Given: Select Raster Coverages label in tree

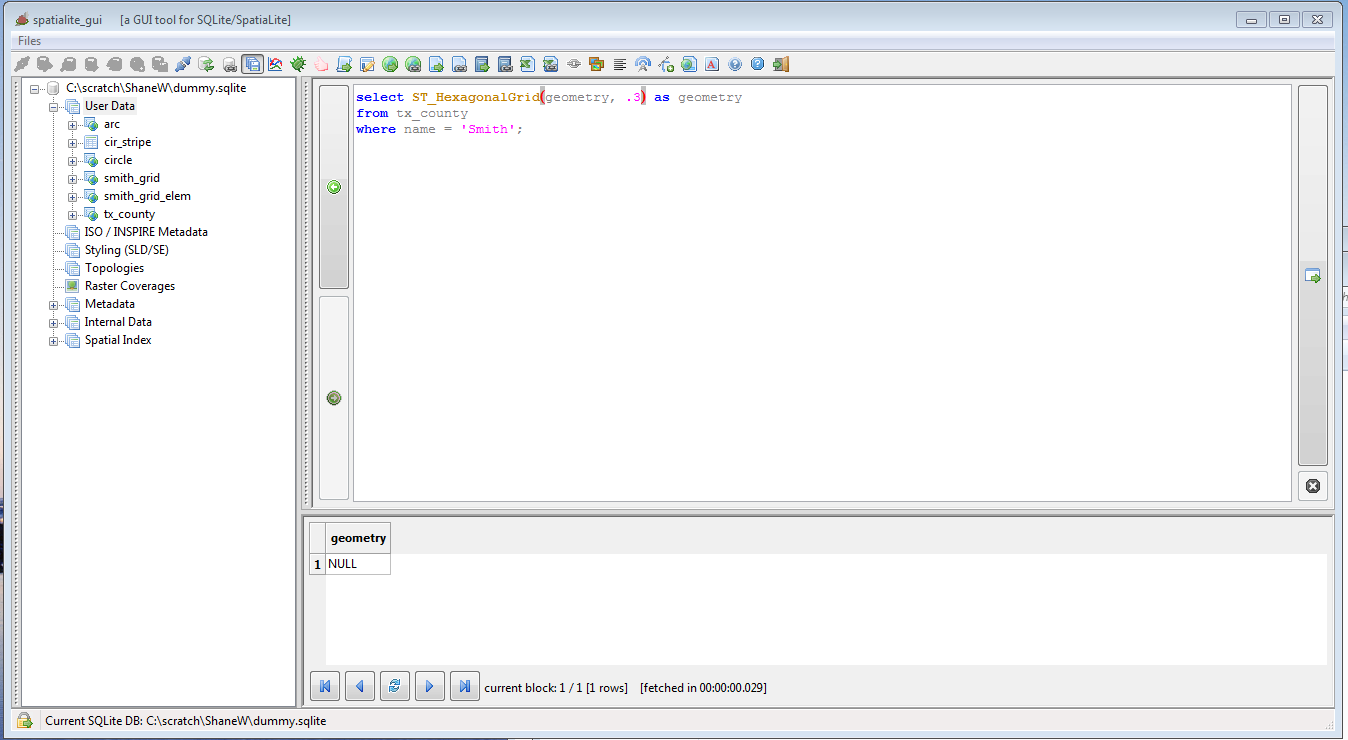Looking at the screenshot, I should click(130, 286).
